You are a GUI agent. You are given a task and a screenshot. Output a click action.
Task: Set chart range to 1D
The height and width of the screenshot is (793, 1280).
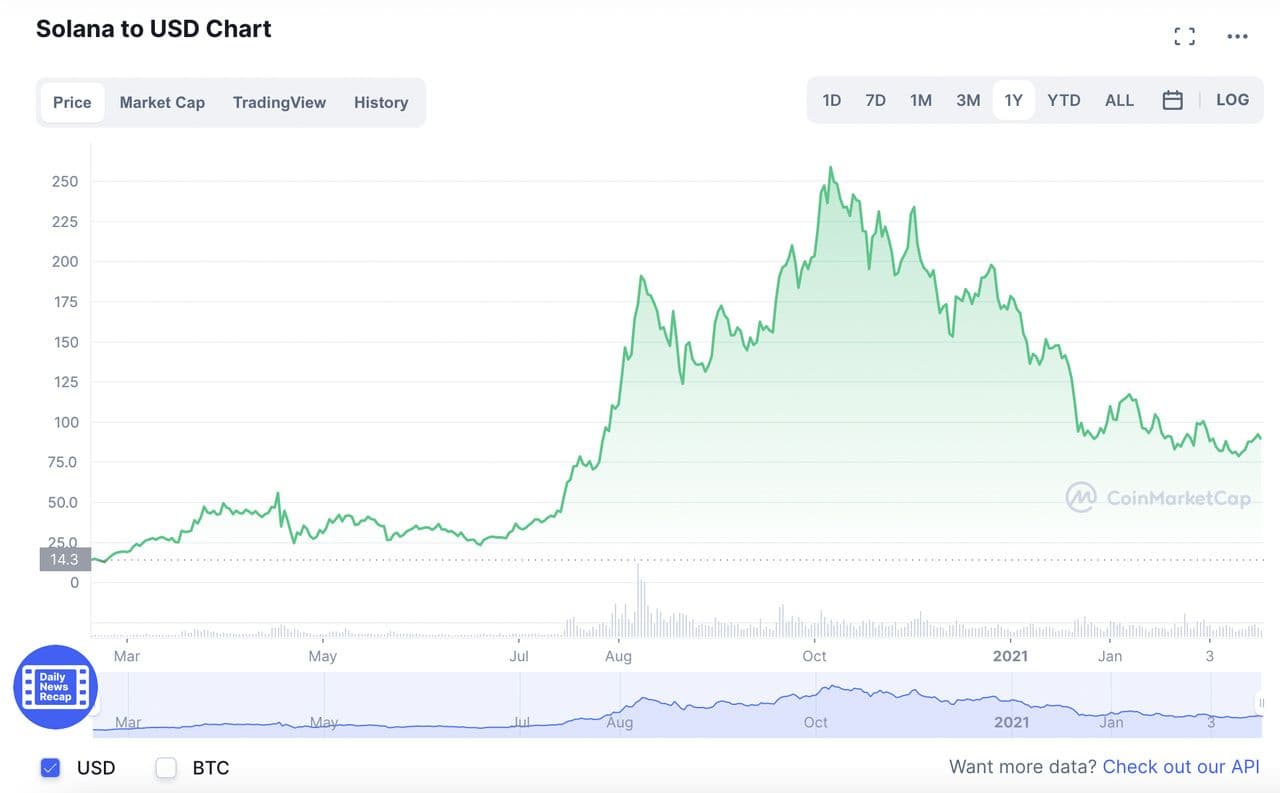(x=831, y=100)
